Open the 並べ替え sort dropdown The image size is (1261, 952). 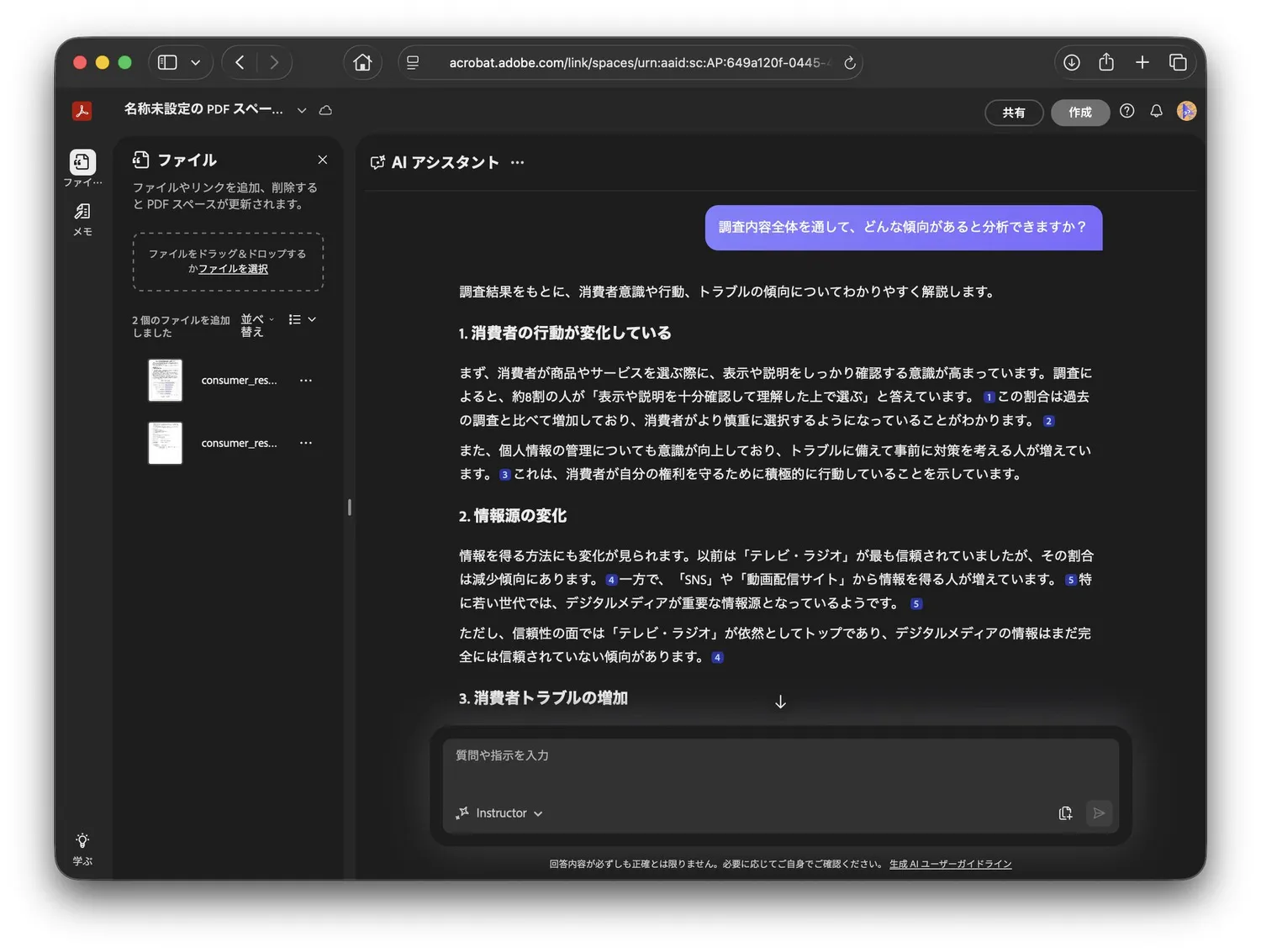click(256, 325)
